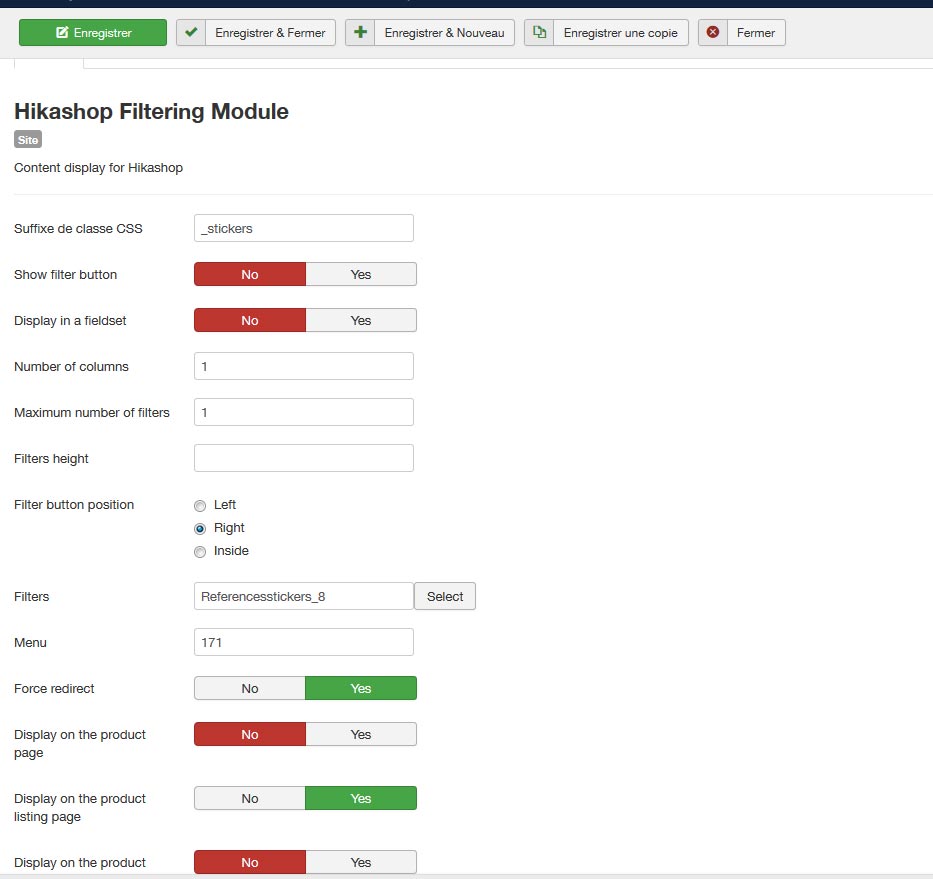Screen dimensions: 933x879
Task: Set Display in a fieldset to No
Action: pos(250,320)
